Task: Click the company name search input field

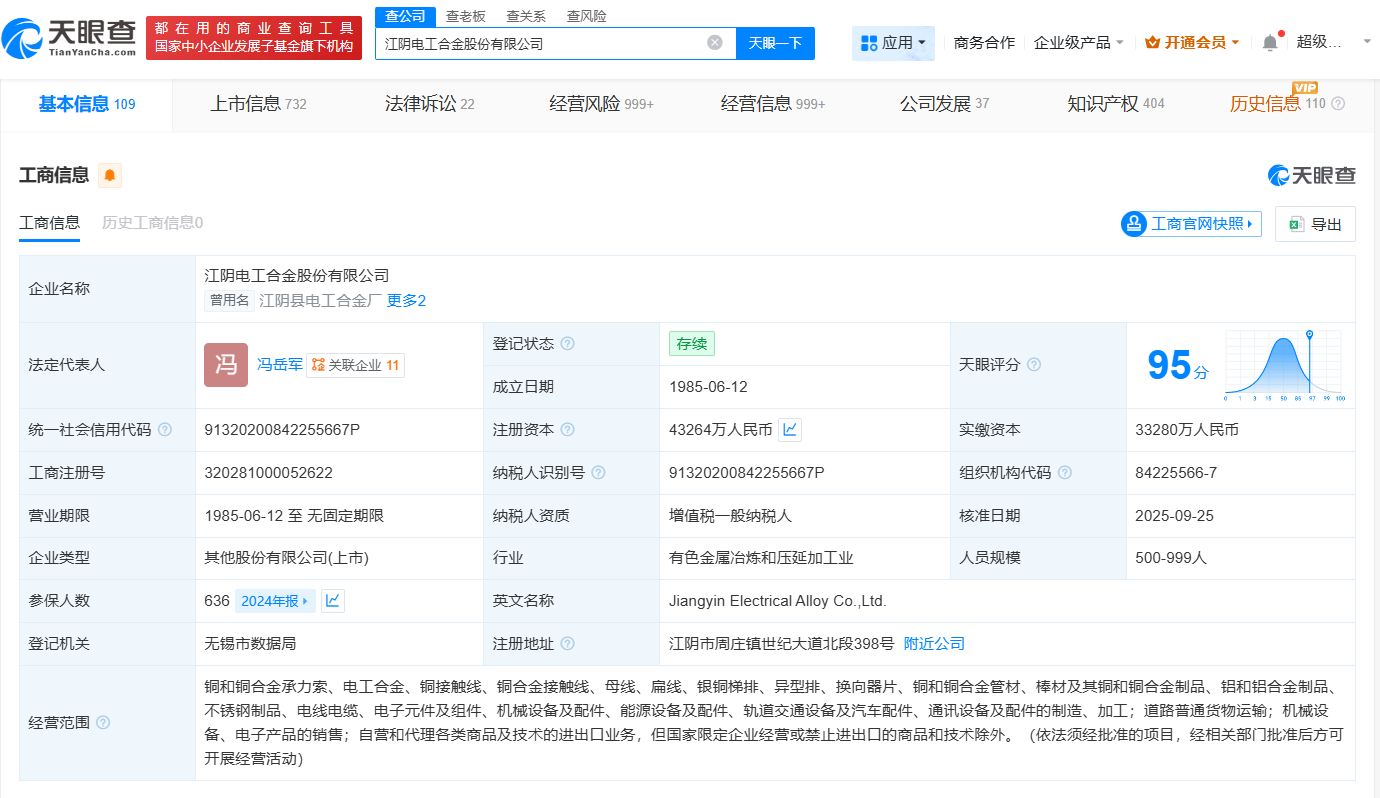Action: click(540, 43)
